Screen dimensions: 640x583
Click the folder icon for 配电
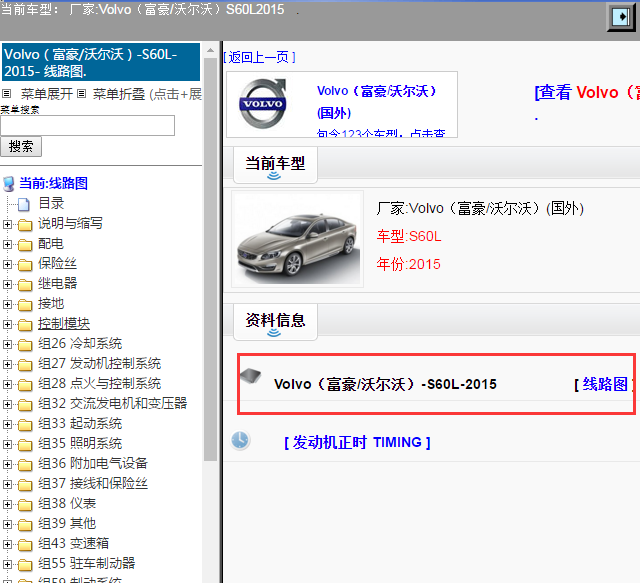(x=25, y=245)
